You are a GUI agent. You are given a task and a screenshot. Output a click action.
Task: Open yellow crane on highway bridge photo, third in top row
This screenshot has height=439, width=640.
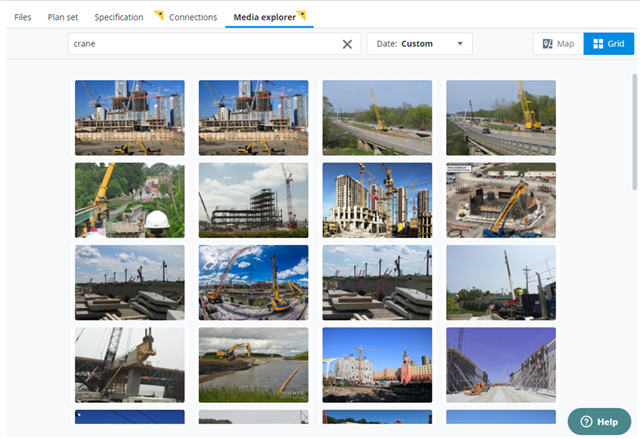click(x=377, y=118)
